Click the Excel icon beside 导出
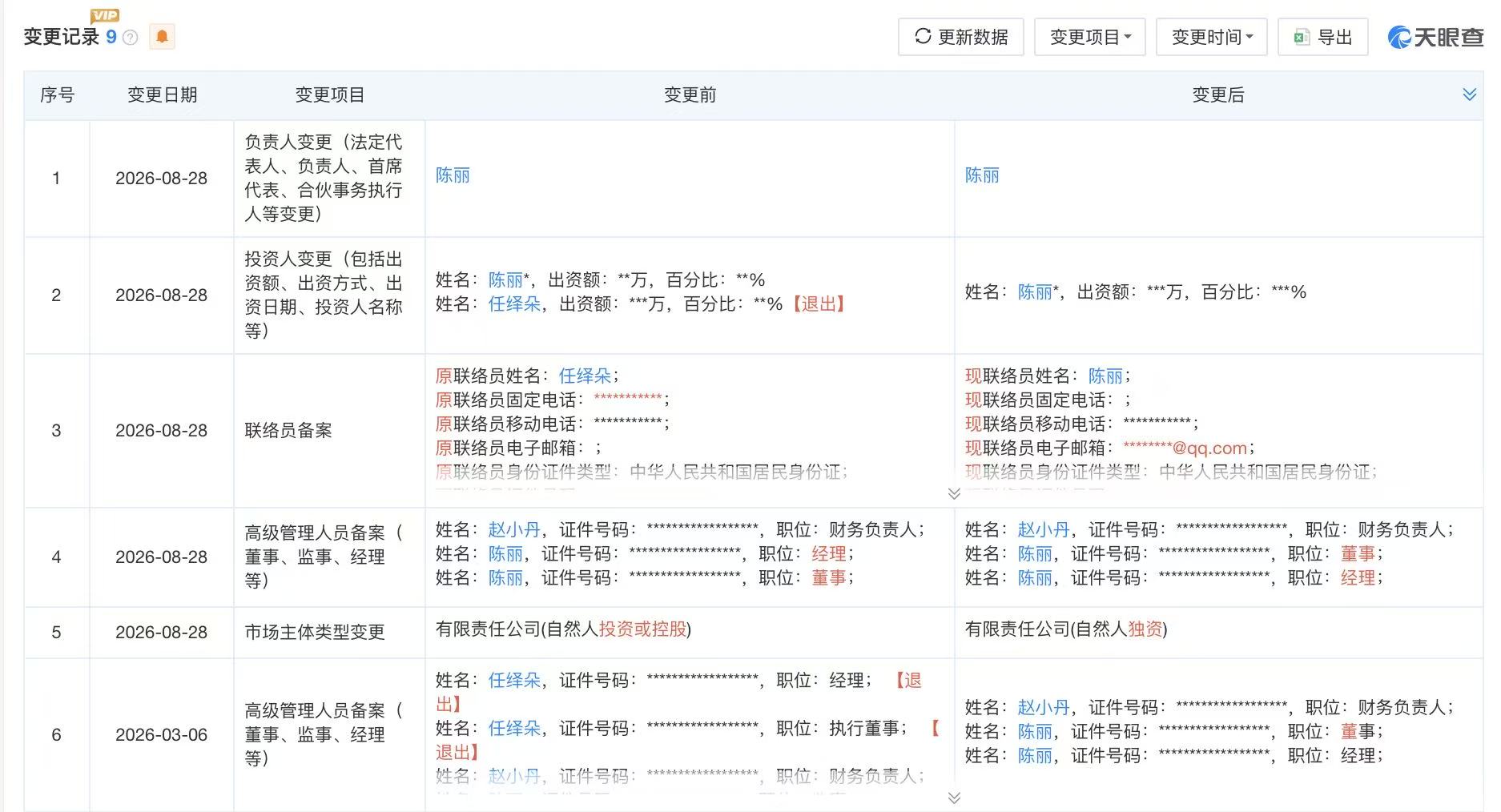Image resolution: width=1501 pixels, height=812 pixels. pyautogui.click(x=1302, y=38)
